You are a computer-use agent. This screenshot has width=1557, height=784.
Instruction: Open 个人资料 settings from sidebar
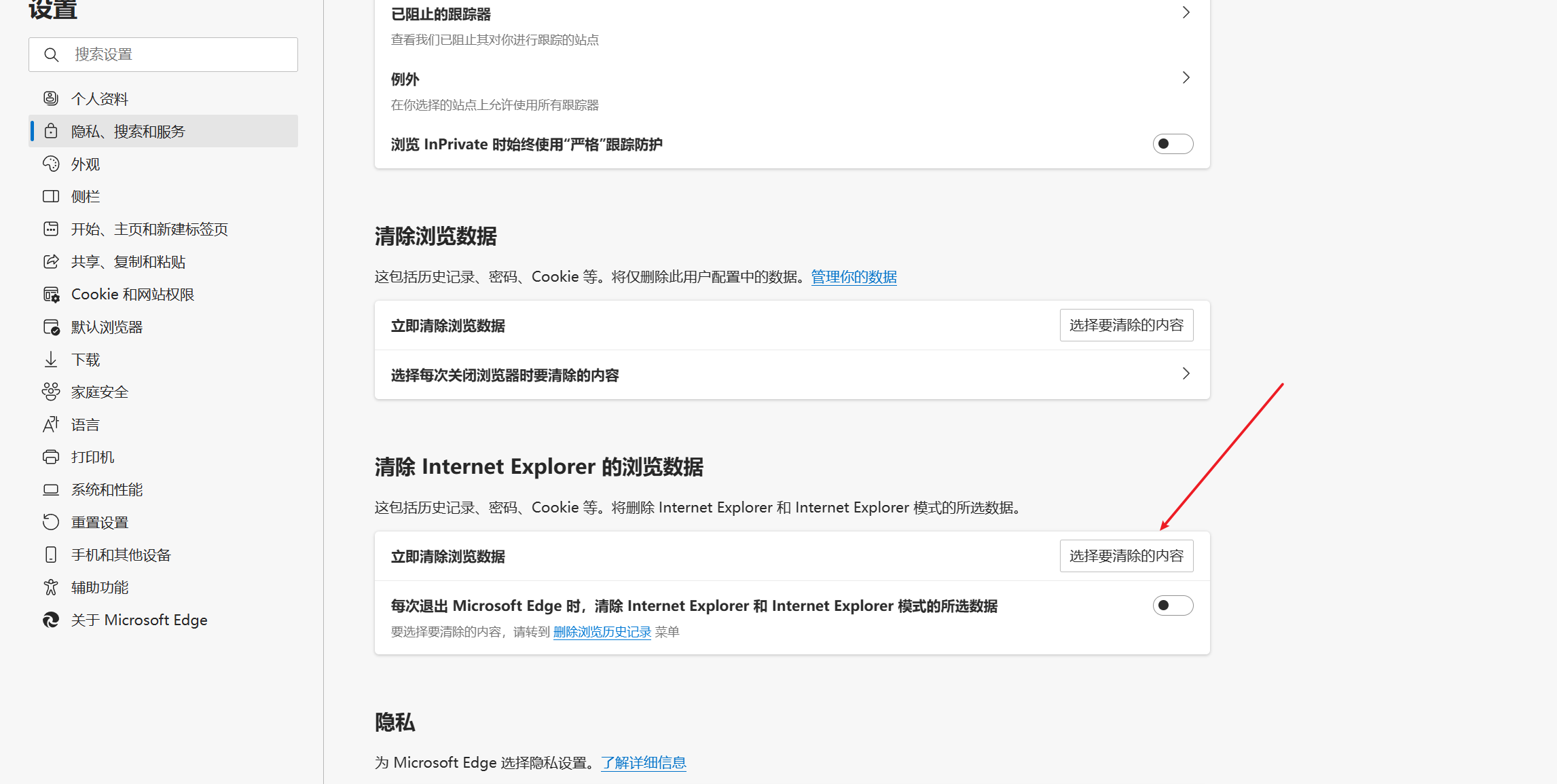[99, 98]
